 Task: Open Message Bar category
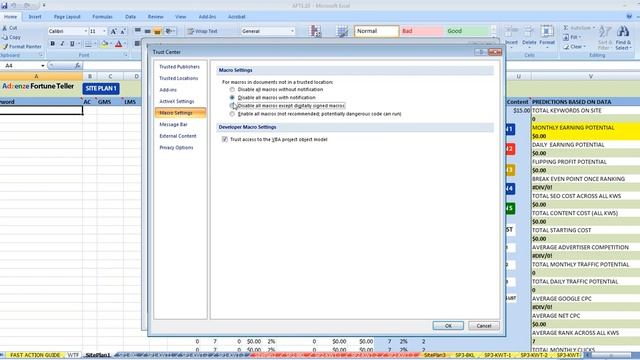click(x=173, y=124)
